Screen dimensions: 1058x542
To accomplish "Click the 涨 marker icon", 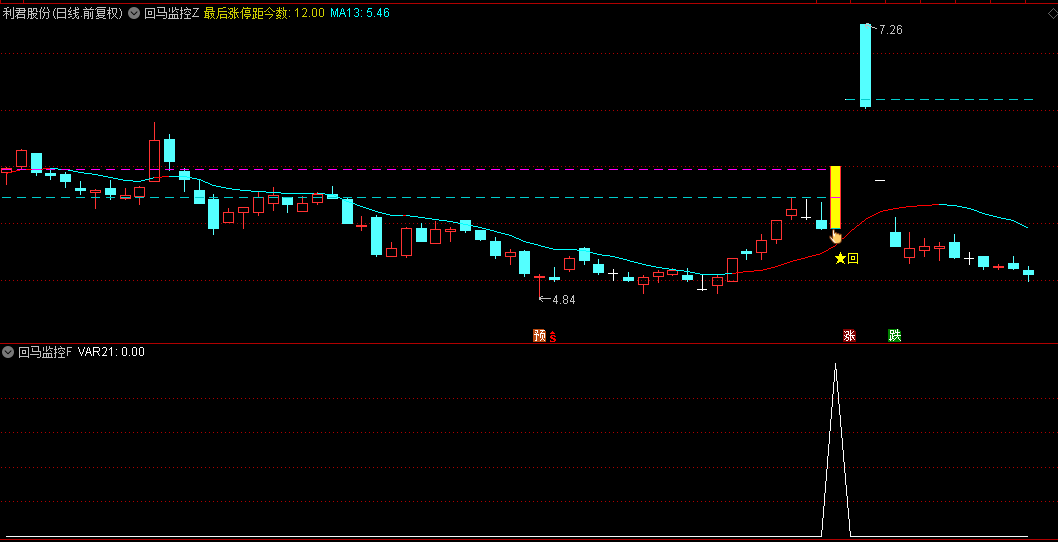I will point(849,335).
